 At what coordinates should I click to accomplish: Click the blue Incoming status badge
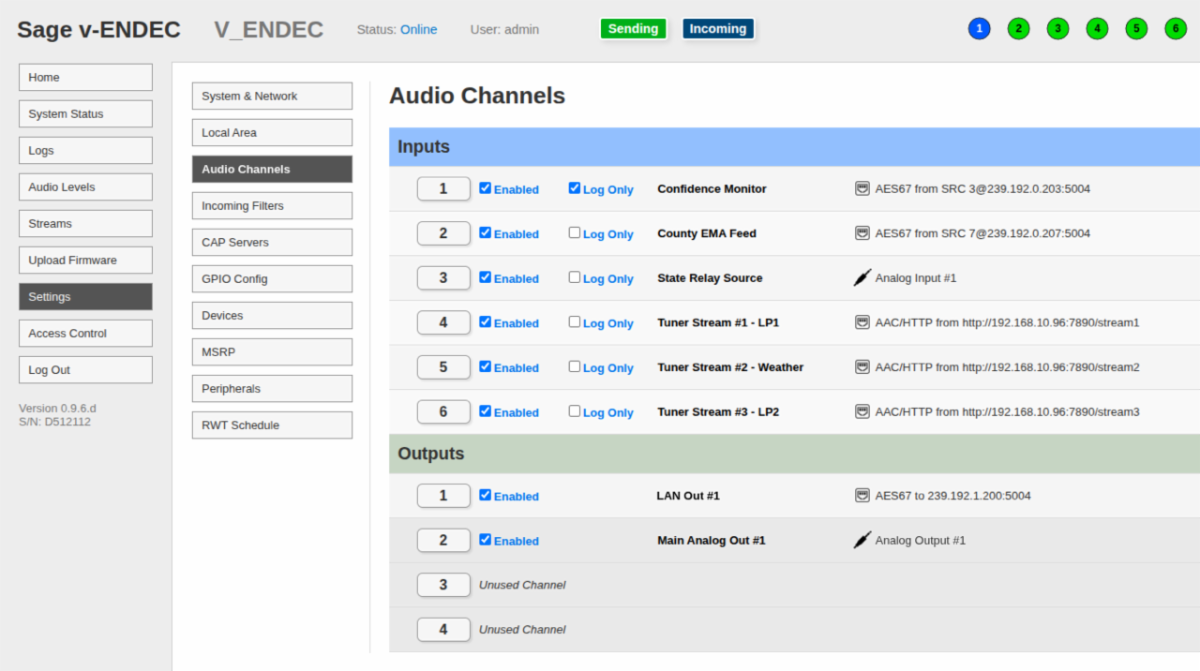pyautogui.click(x=718, y=29)
